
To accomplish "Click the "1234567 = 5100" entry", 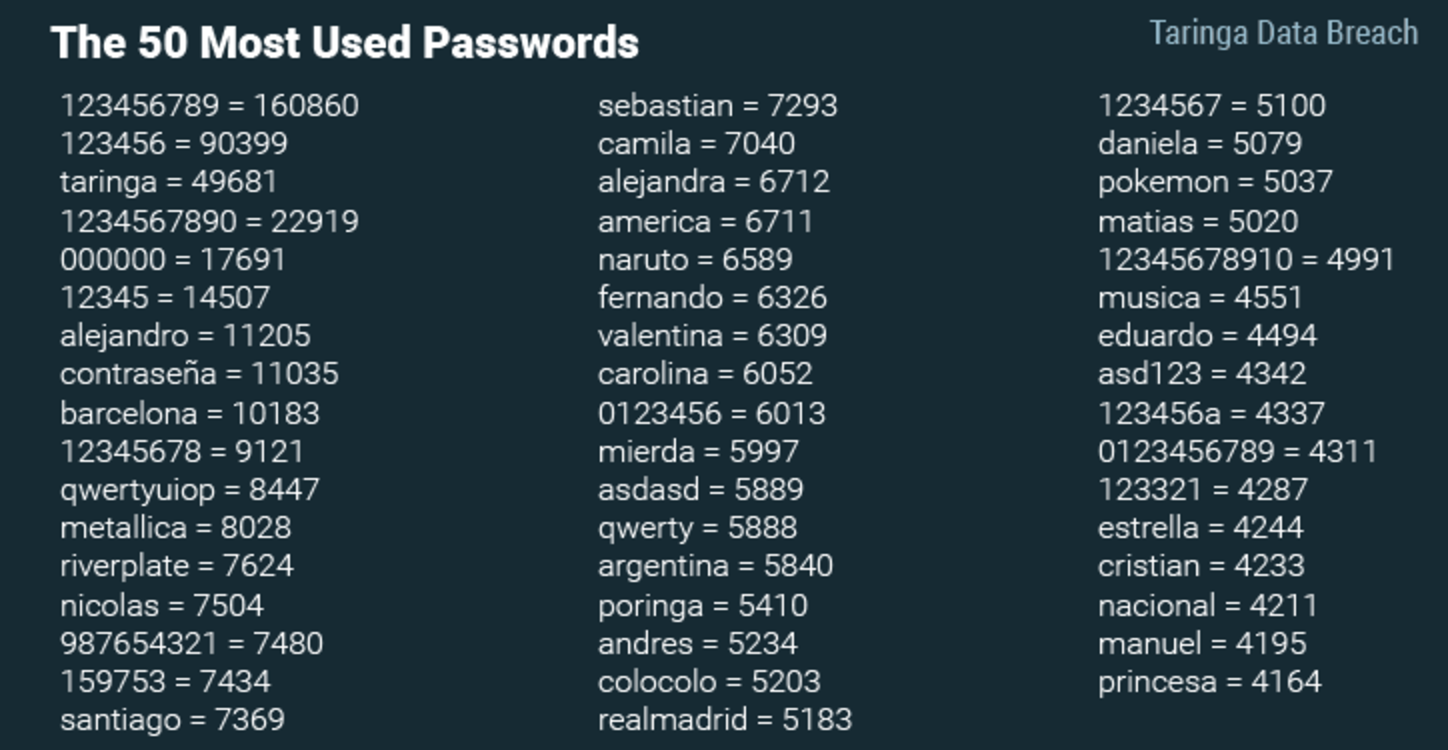I will point(1211,105).
